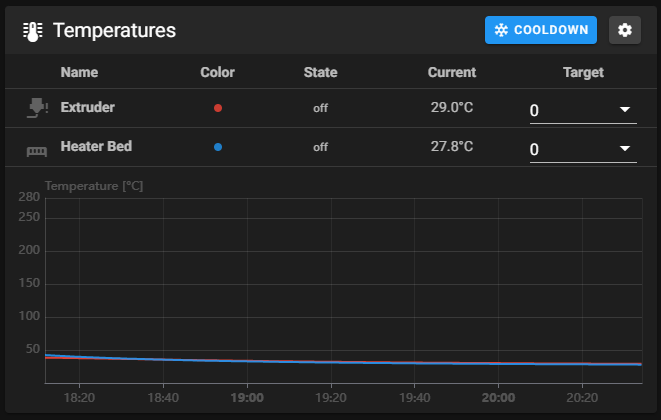Image resolution: width=661 pixels, height=420 pixels.
Task: Click the Heater Bed target temperature field
Action: point(570,150)
